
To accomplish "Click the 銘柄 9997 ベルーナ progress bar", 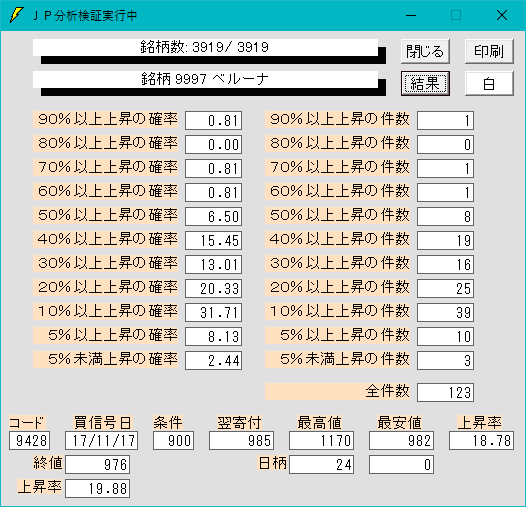I will tap(209, 83).
